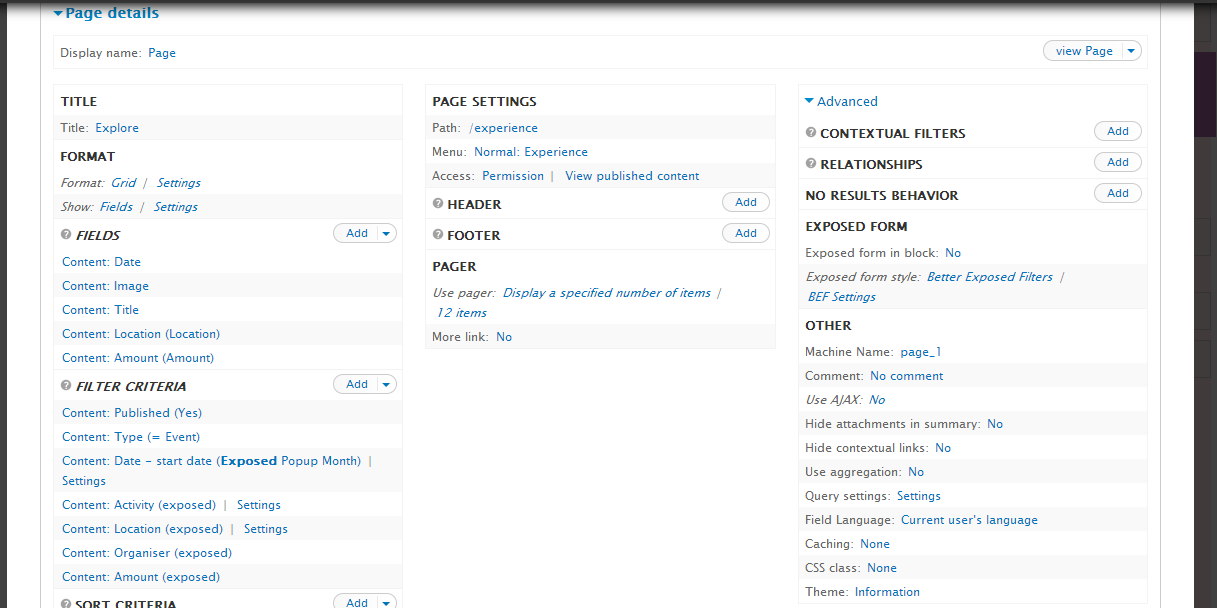The image size is (1217, 608).
Task: Edit Content: Organiser (exposed) filter
Action: (x=147, y=553)
